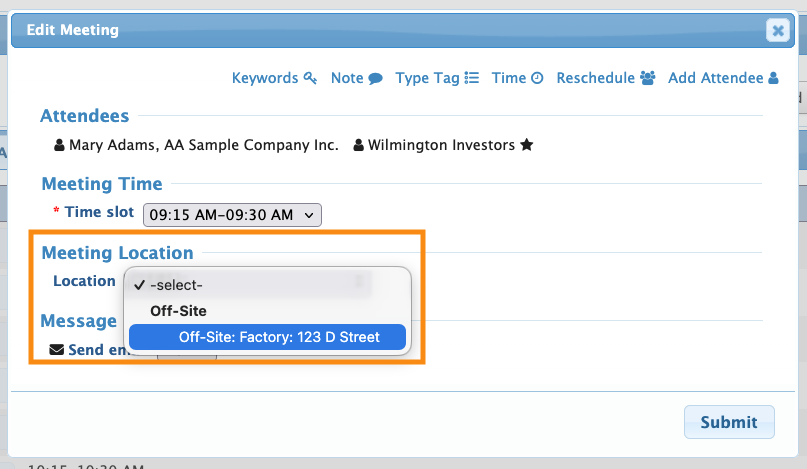Open the Time slot dropdown
807x469 pixels.
[x=232, y=214]
